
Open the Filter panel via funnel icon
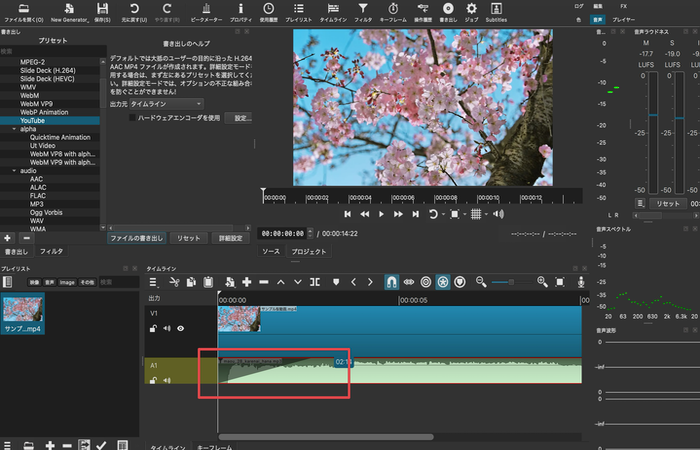tap(363, 11)
